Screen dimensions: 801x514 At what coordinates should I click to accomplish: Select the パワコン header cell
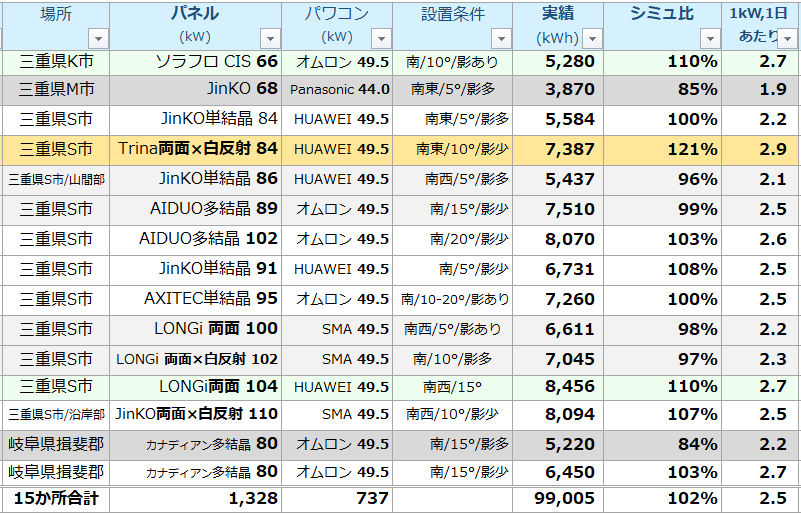pos(337,27)
